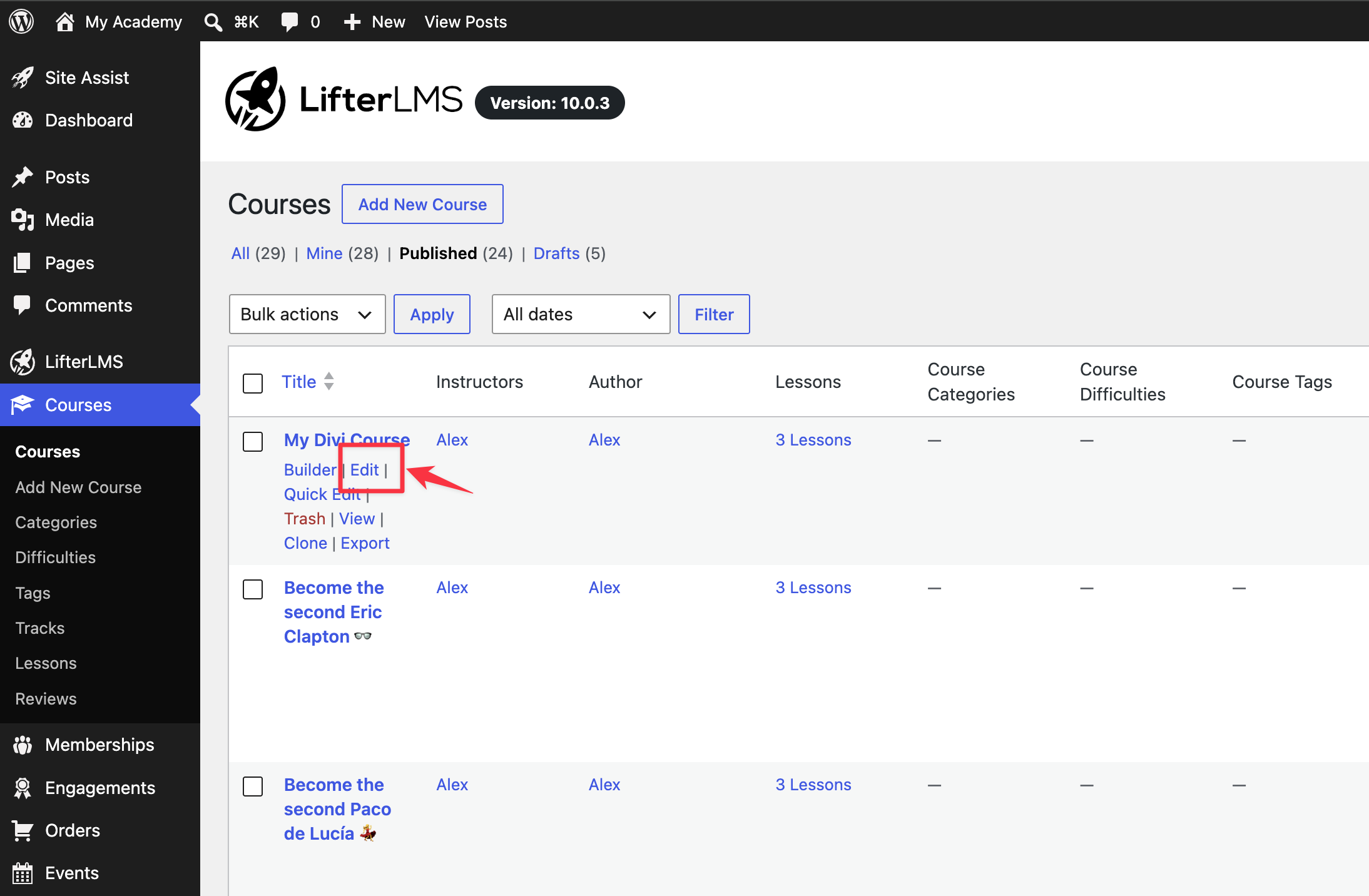Open the search magnifier in admin bar

pos(213,23)
